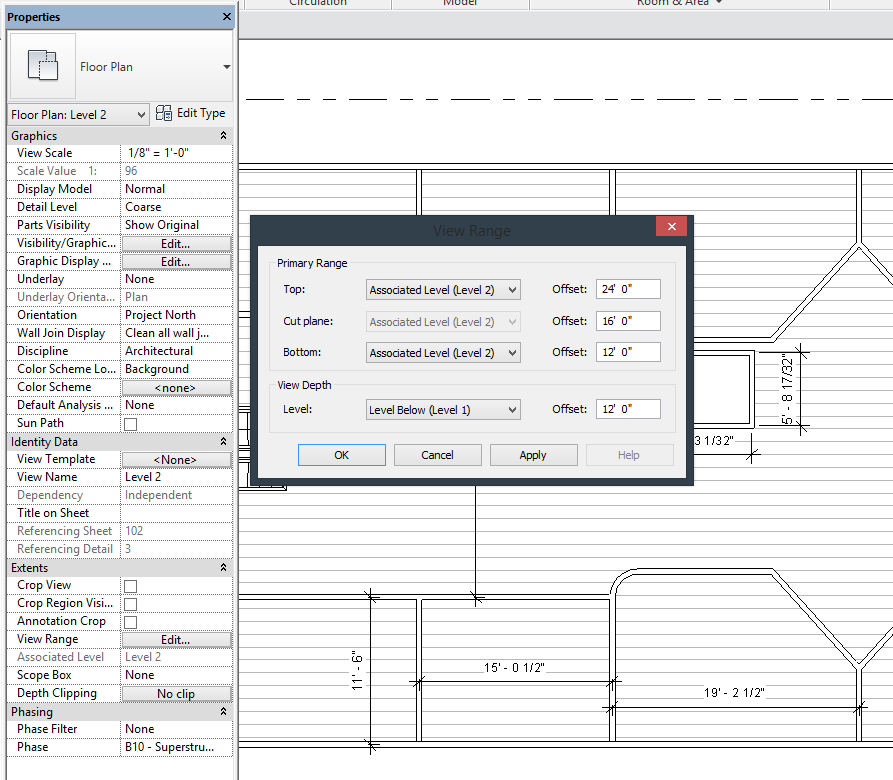The image size is (893, 780).
Task: Check the Annotation Crop checkbox
Action: (x=130, y=622)
